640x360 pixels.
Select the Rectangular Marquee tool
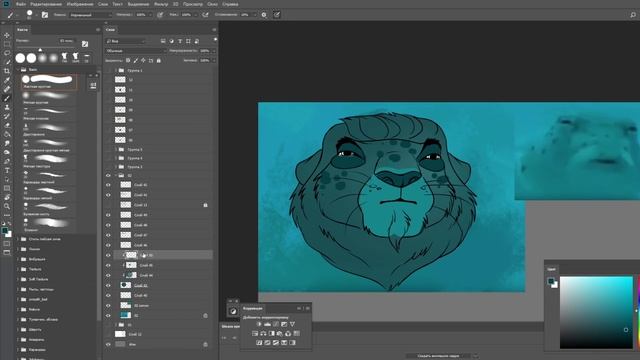(x=7, y=44)
